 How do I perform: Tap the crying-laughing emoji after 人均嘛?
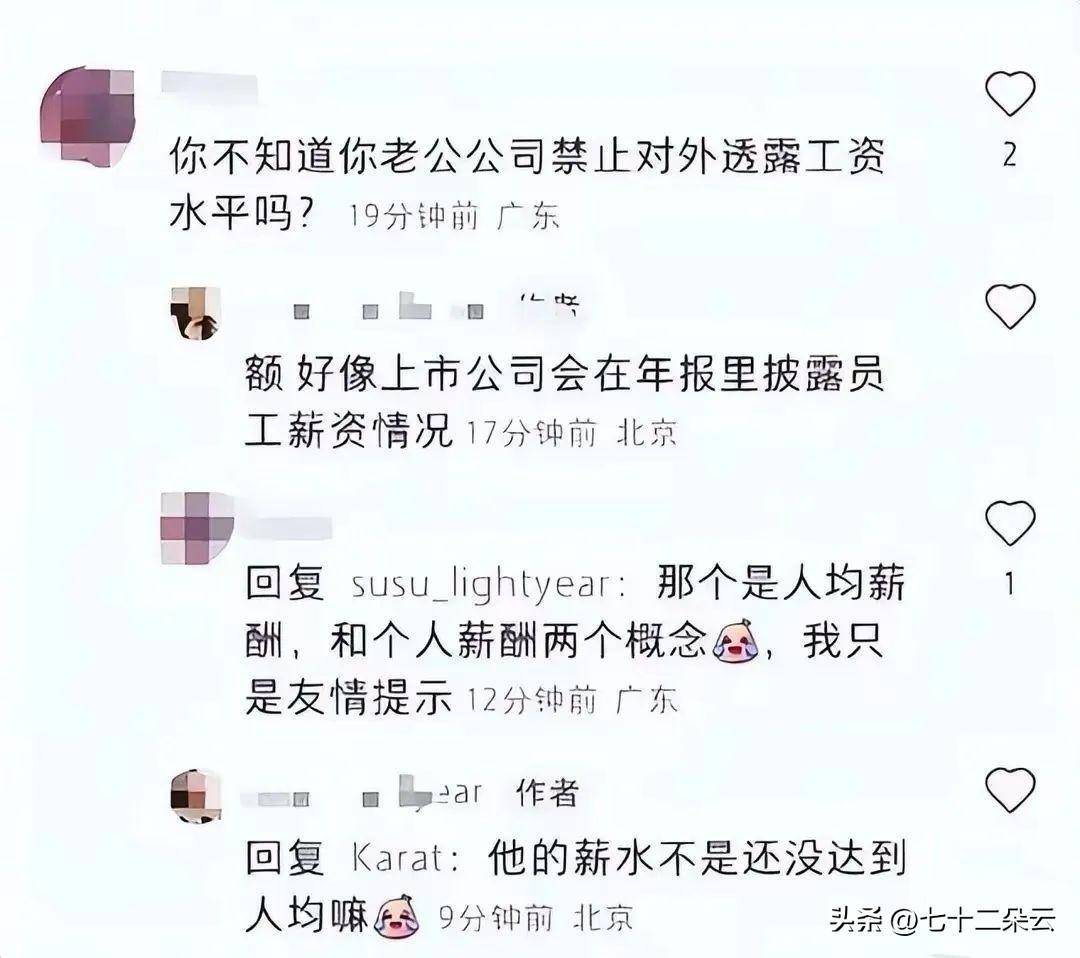[397, 917]
